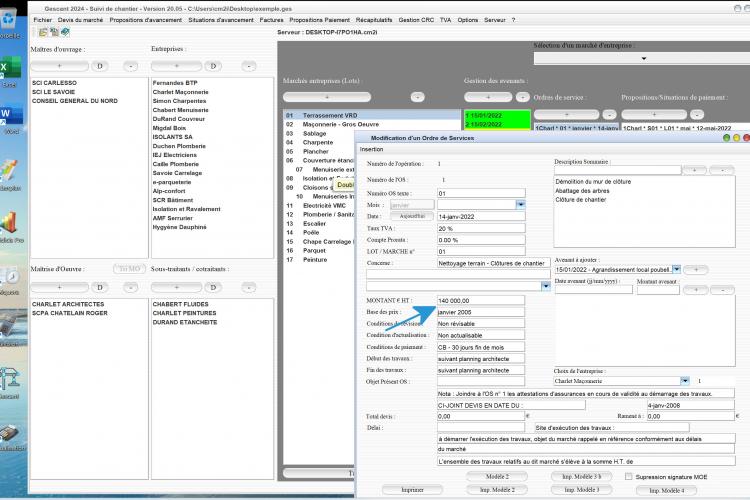Click the Numéro OS texte field
The width and height of the screenshot is (750, 500).
point(481,193)
